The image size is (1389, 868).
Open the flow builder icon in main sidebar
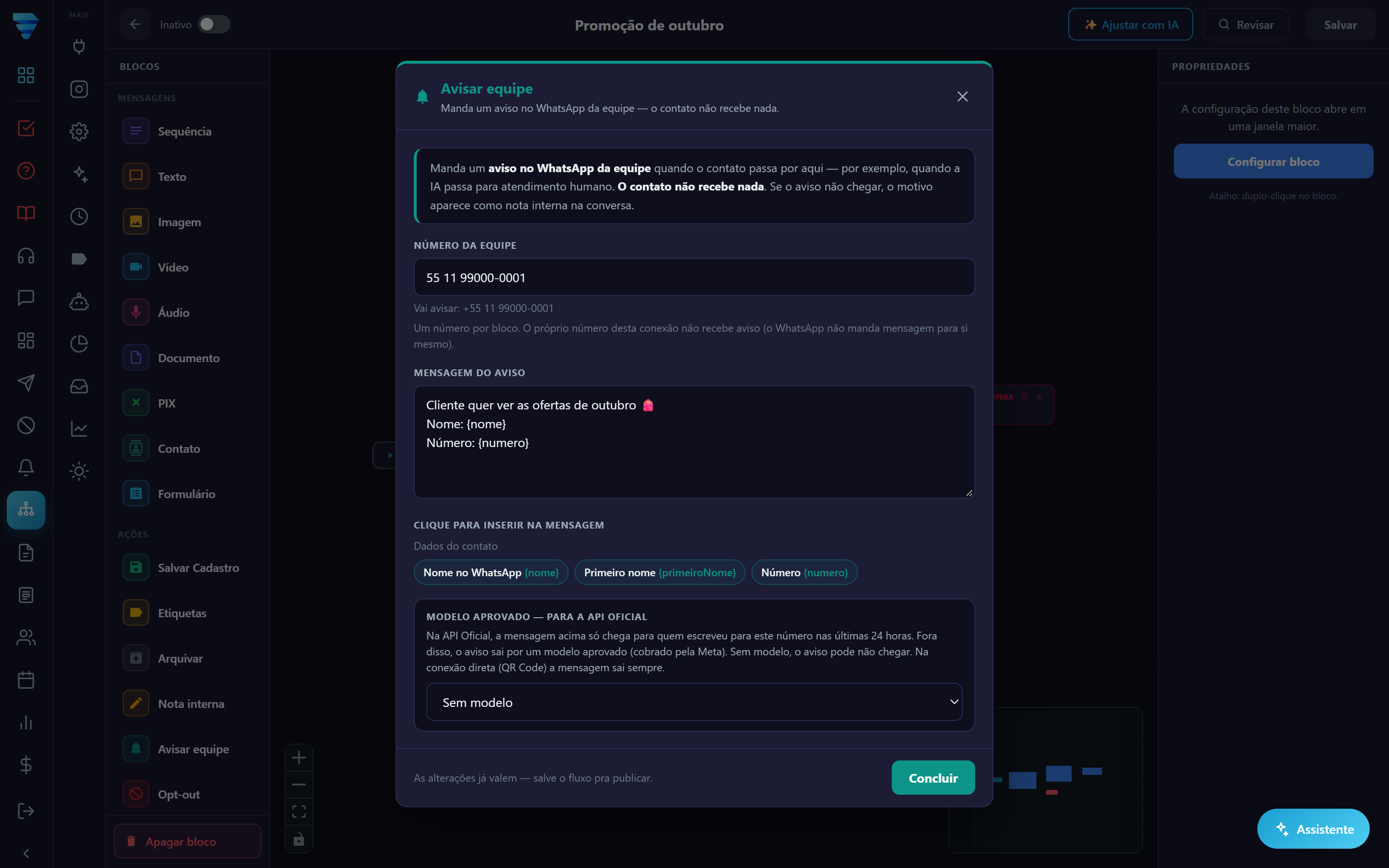click(26, 510)
